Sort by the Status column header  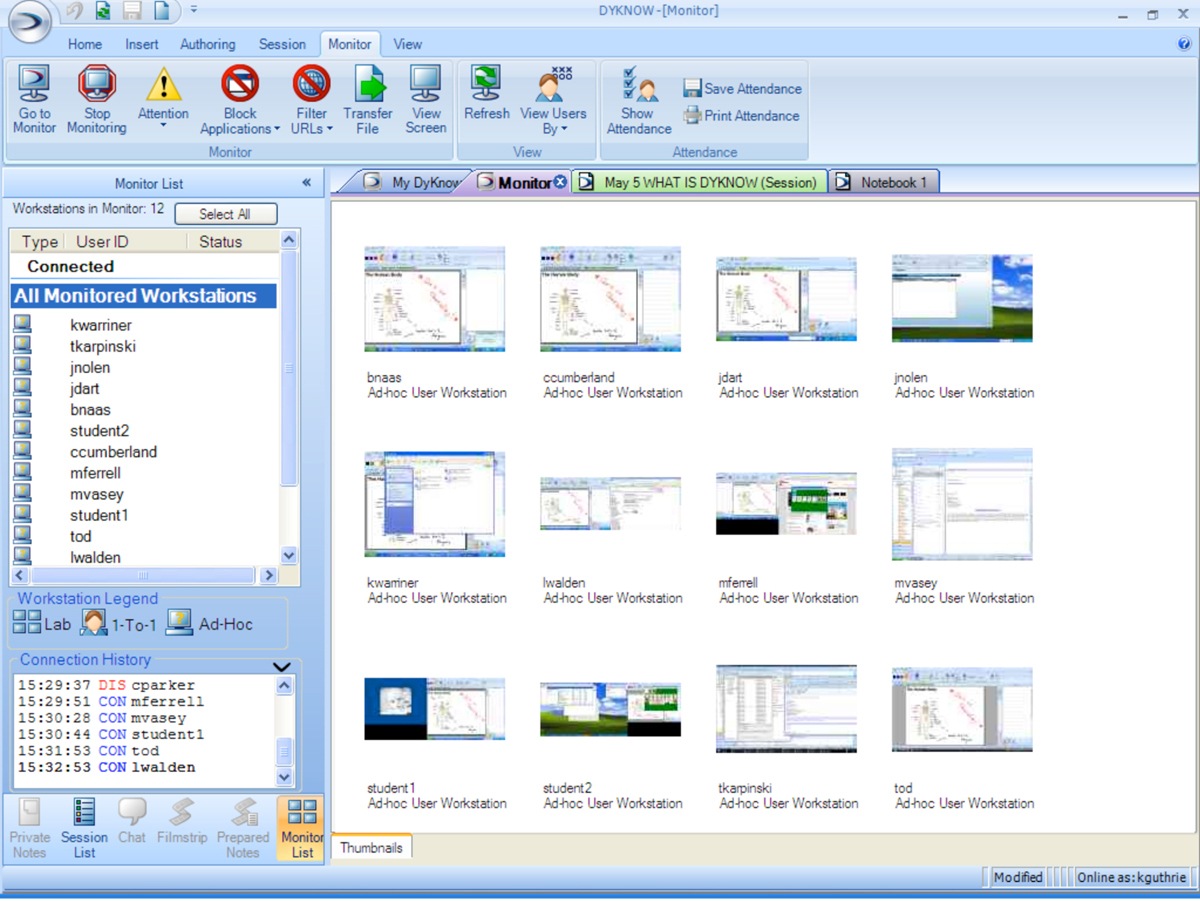pos(232,241)
